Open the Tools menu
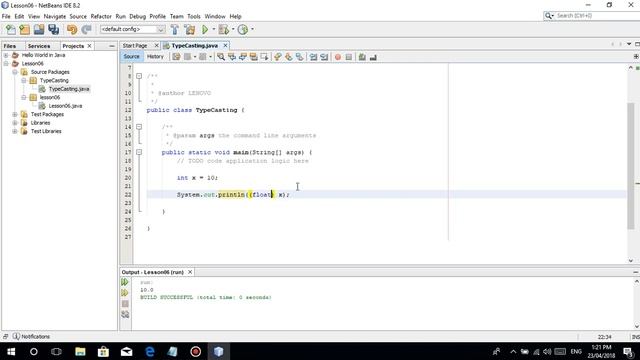 click(x=194, y=16)
